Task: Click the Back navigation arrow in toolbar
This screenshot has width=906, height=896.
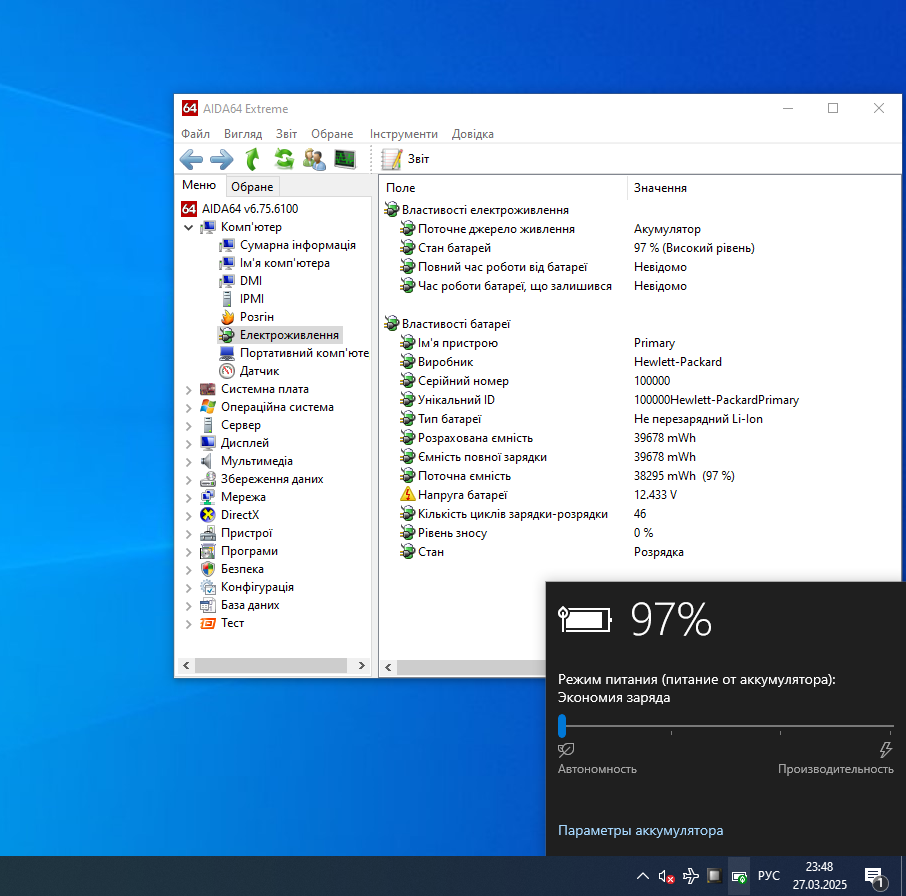Action: point(191,159)
